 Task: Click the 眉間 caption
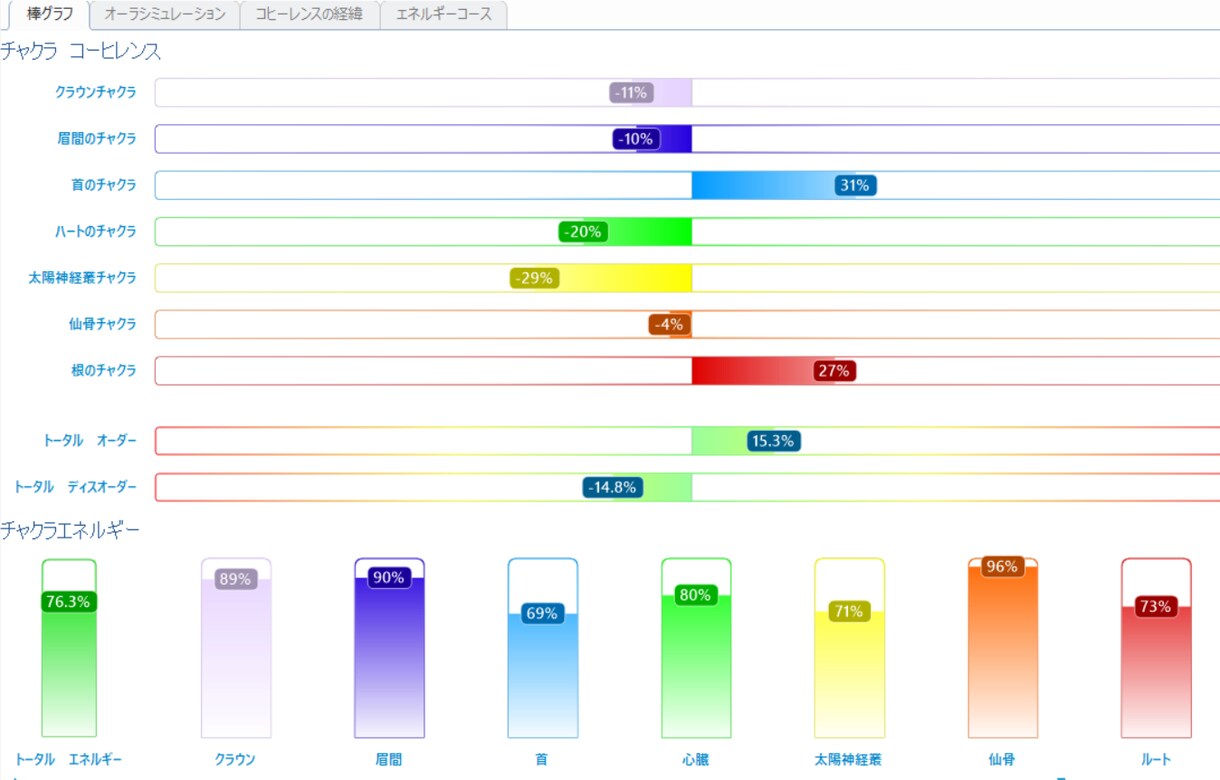389,760
